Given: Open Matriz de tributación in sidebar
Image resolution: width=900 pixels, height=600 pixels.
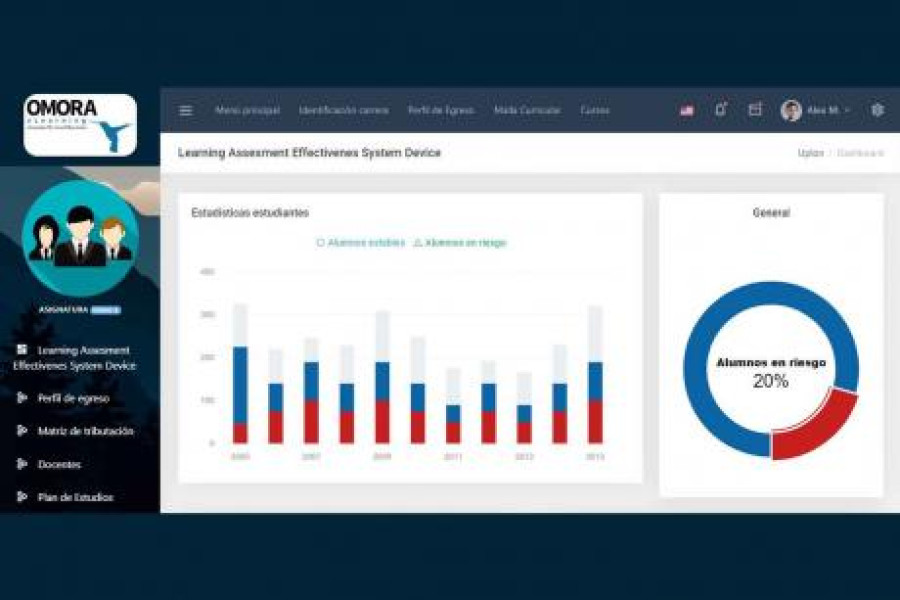Looking at the screenshot, I should click(x=85, y=431).
